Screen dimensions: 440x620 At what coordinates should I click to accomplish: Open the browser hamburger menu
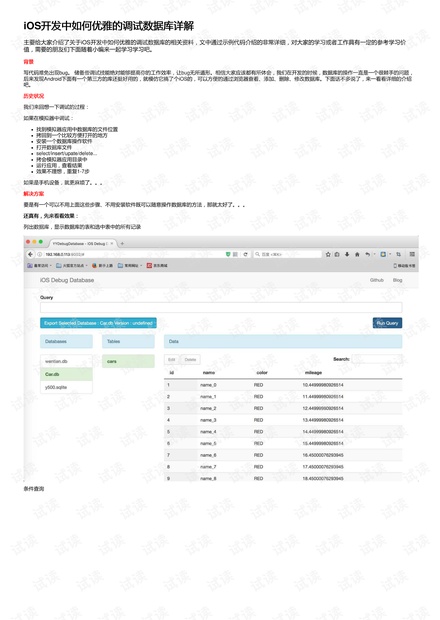point(412,254)
